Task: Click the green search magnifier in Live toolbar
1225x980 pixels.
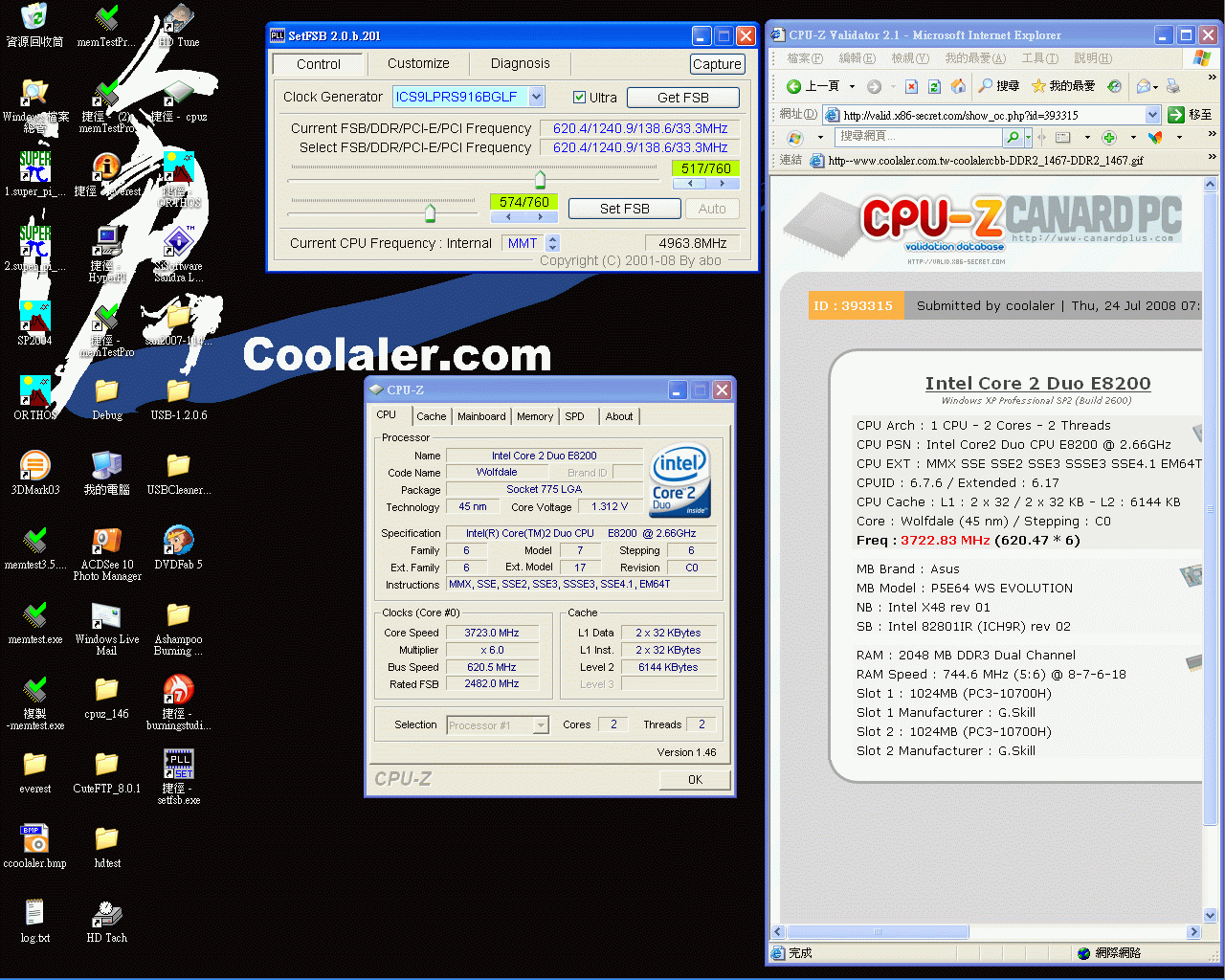Action: pos(1011,137)
